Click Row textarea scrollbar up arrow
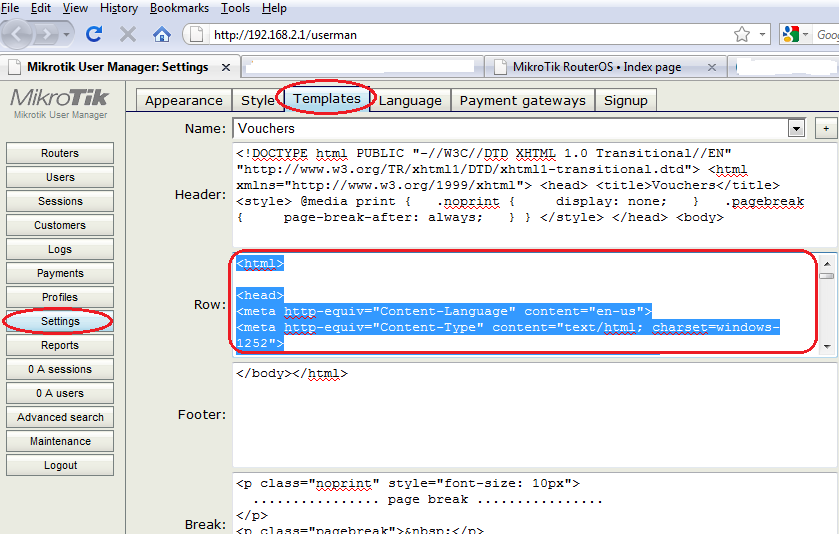Viewport: 839px width, 534px height. point(827,263)
